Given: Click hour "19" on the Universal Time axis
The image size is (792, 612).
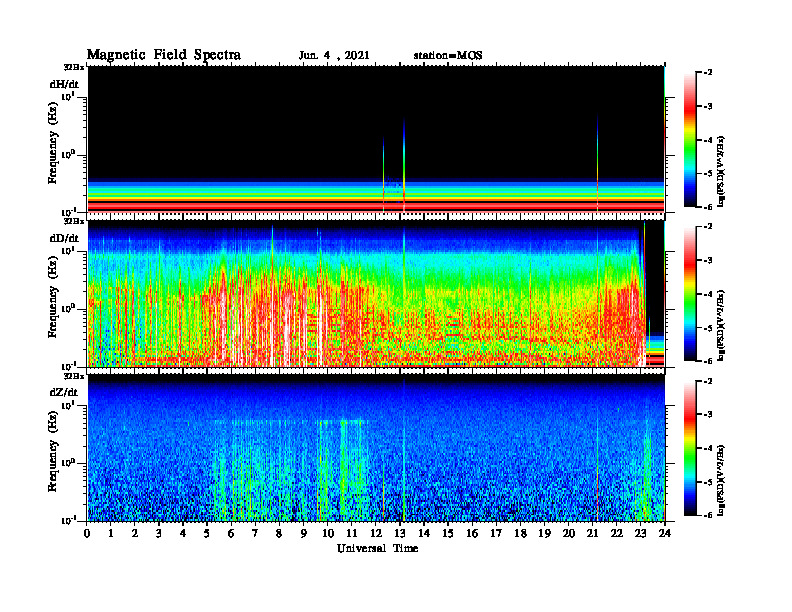Looking at the screenshot, I should coord(544,534).
